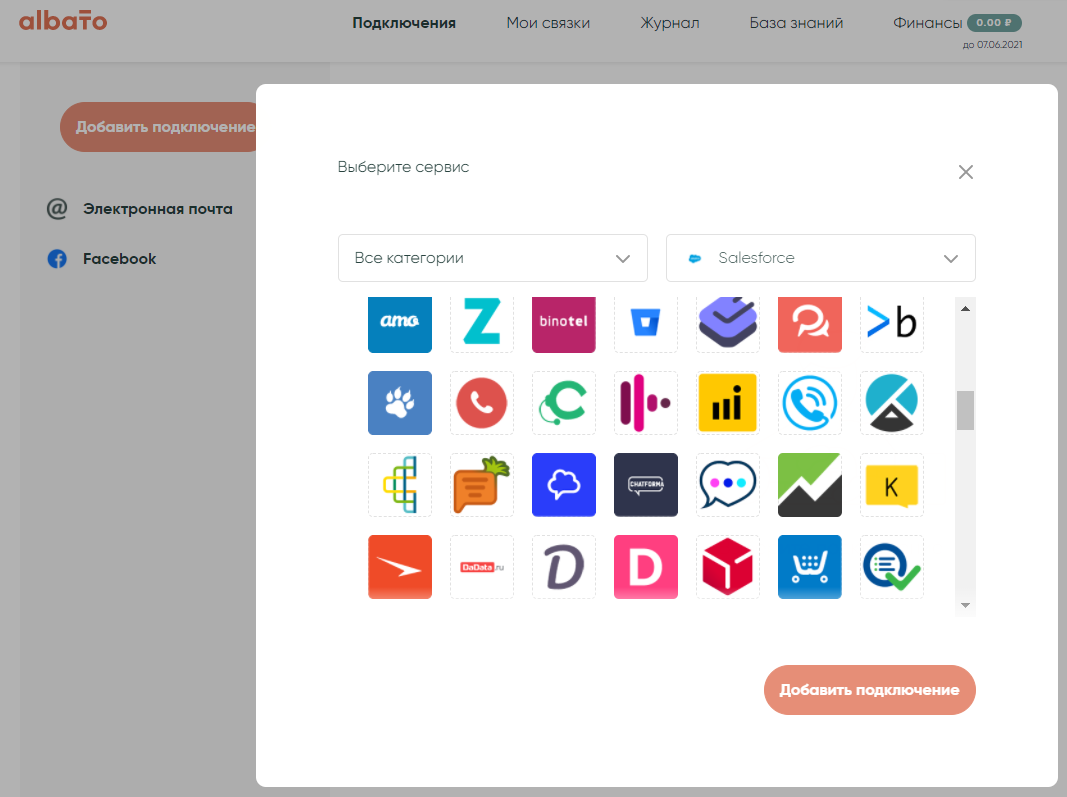Viewport: 1067px width, 797px height.
Task: Select the blue paw print icon
Action: click(x=400, y=403)
